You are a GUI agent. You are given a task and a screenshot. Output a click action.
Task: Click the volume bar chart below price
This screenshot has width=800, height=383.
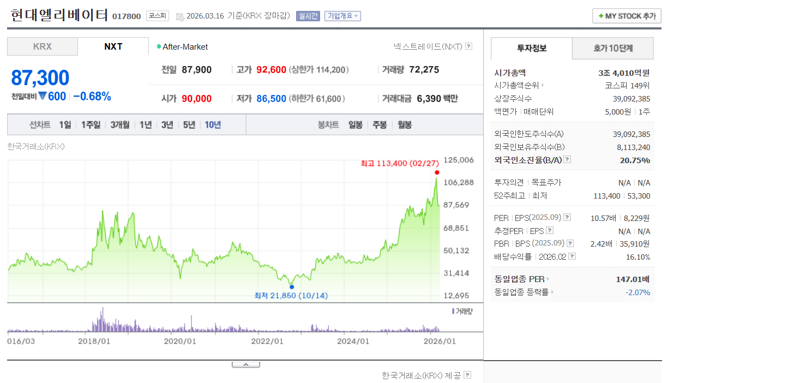click(x=223, y=320)
